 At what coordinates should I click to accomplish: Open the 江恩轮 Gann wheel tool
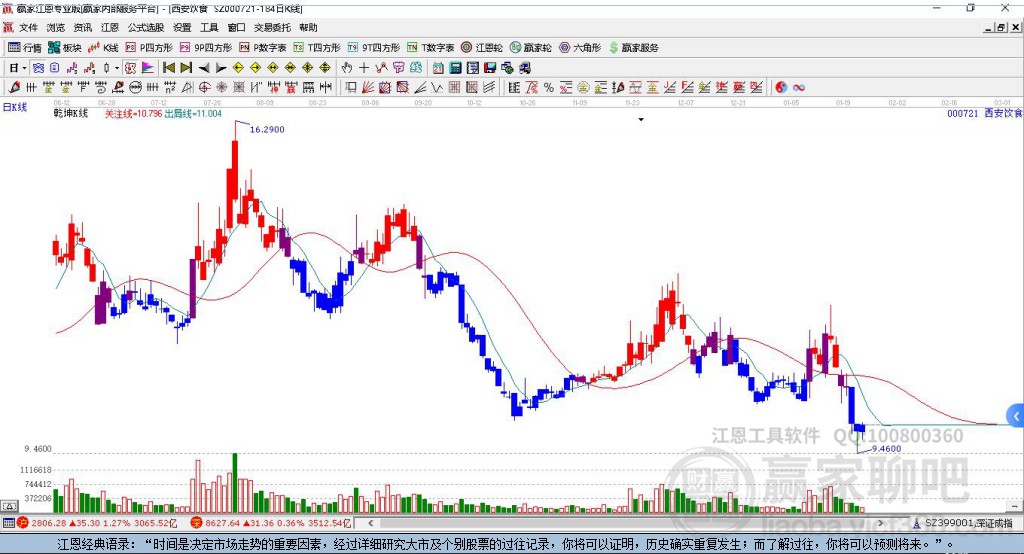pyautogui.click(x=482, y=48)
